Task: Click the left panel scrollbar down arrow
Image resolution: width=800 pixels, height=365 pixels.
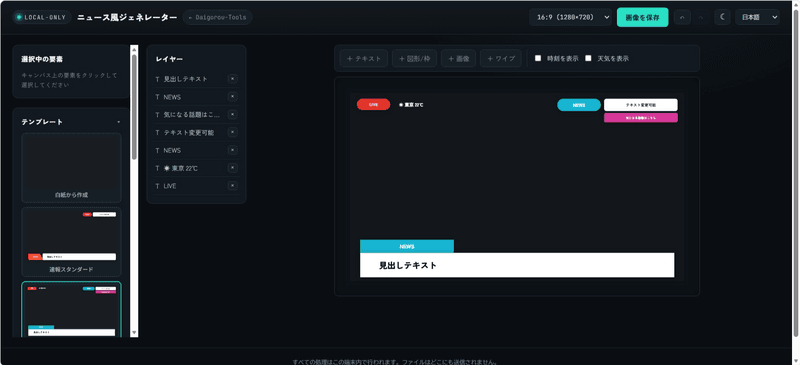Action: click(x=134, y=333)
